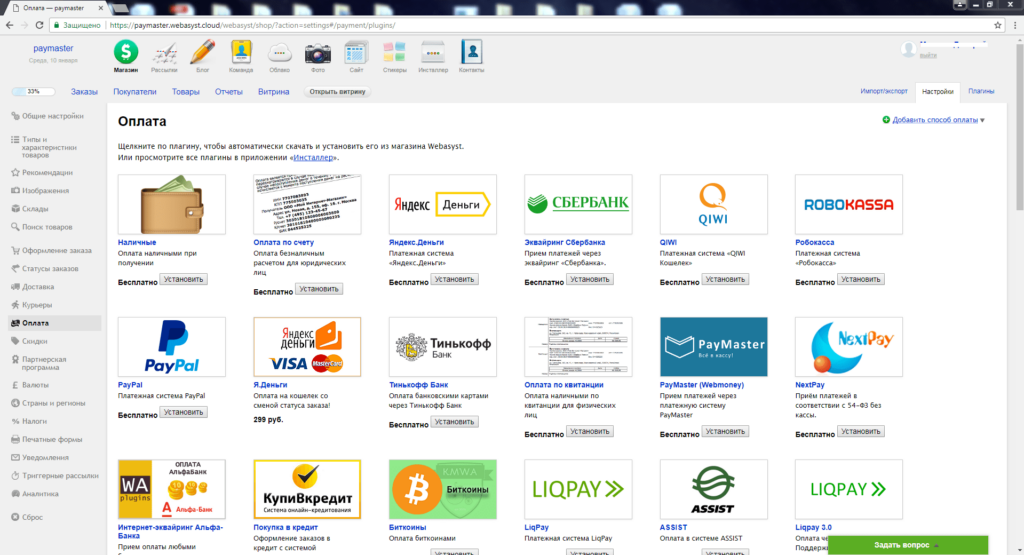Click the 33% progress bar

click(33, 91)
